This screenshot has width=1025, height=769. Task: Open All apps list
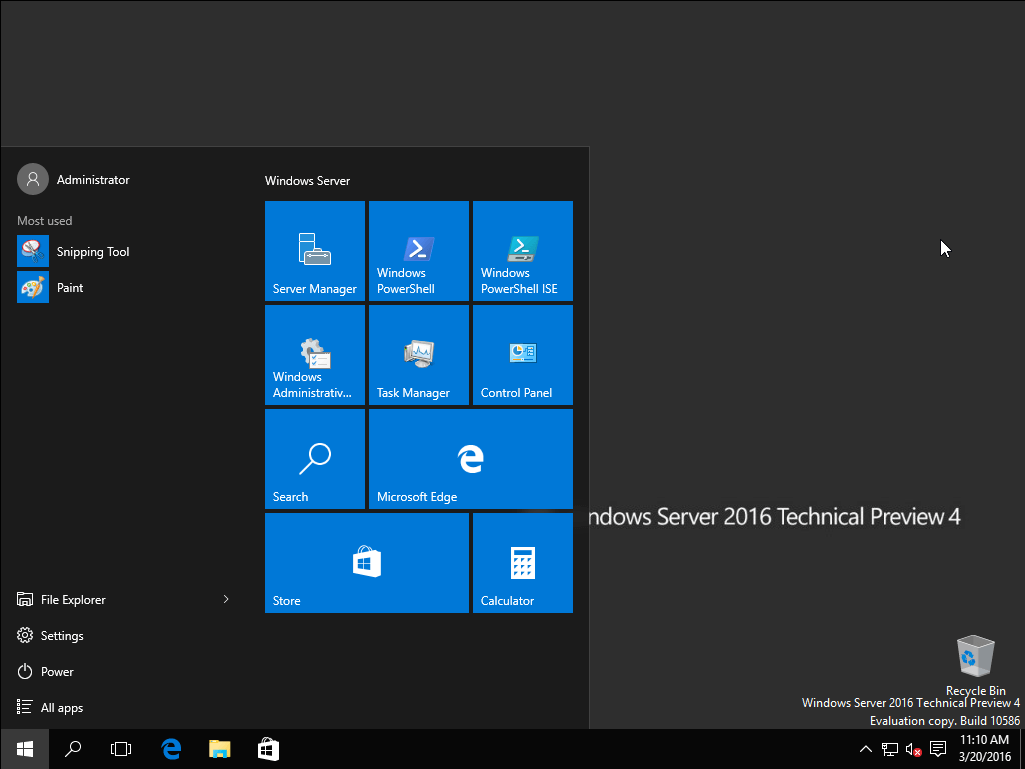pos(61,708)
